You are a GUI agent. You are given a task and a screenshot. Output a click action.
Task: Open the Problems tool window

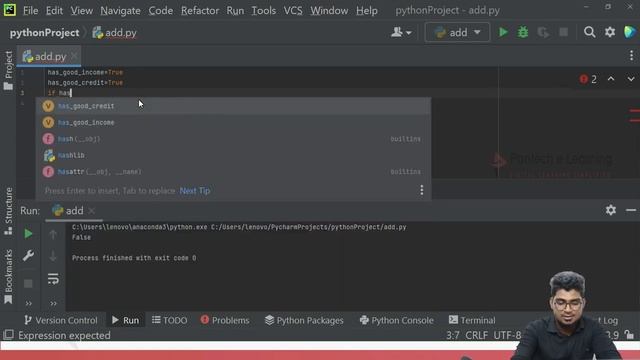click(x=225, y=320)
